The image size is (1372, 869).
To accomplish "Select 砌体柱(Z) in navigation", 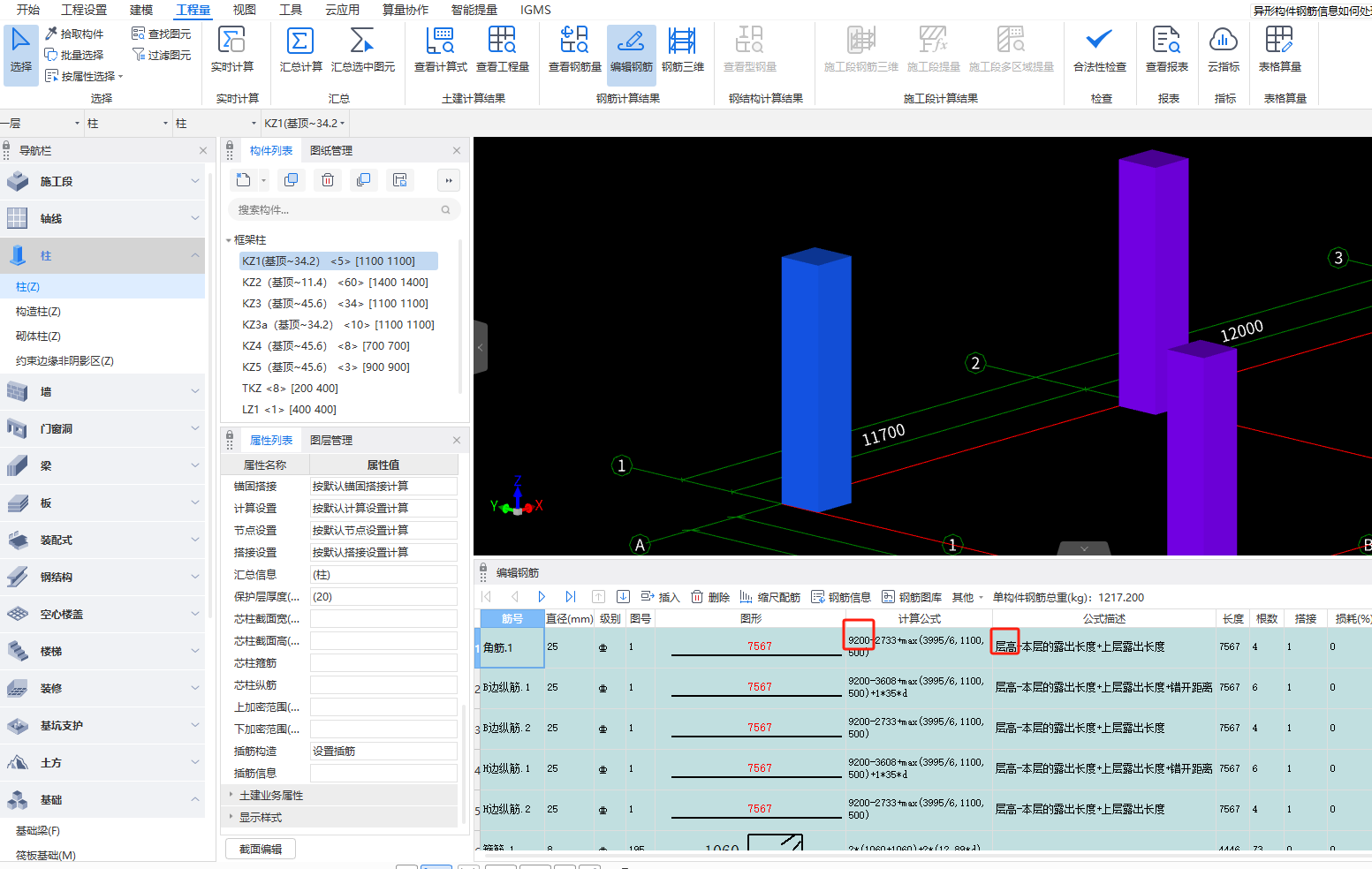I will (x=38, y=336).
